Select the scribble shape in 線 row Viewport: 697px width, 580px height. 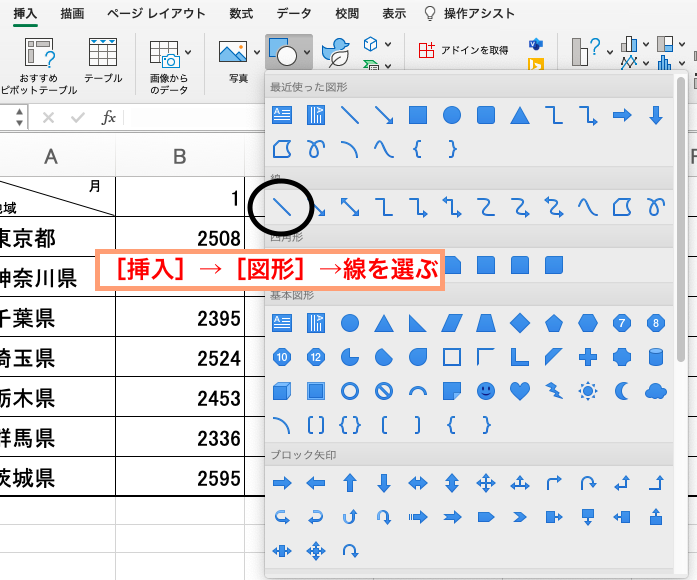point(656,207)
